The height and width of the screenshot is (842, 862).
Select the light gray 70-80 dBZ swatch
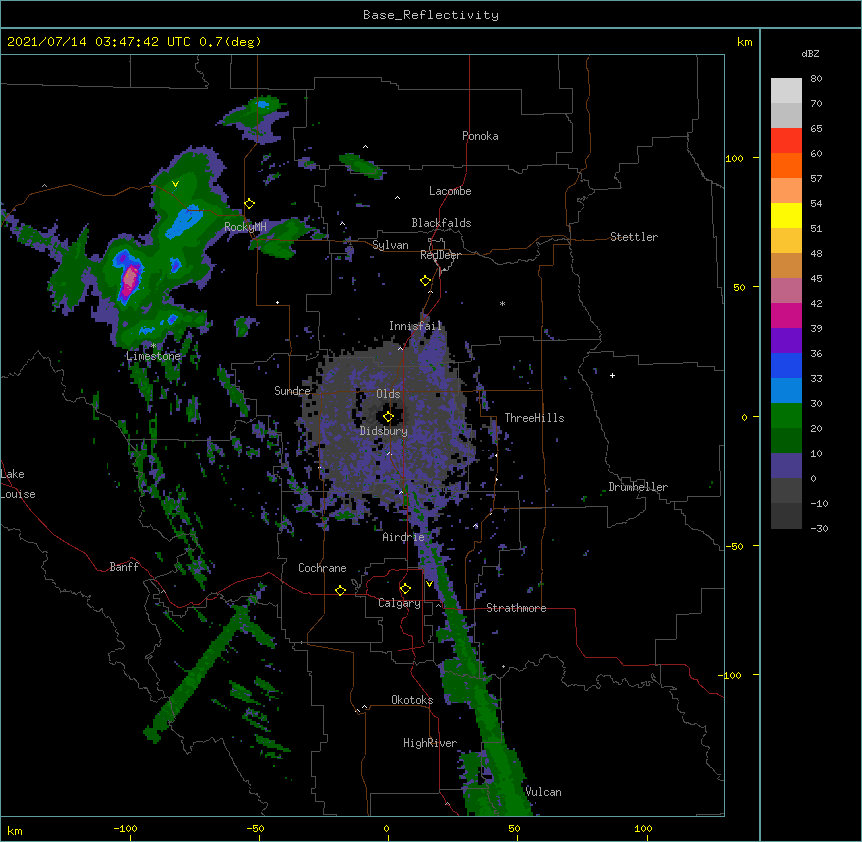[786, 91]
